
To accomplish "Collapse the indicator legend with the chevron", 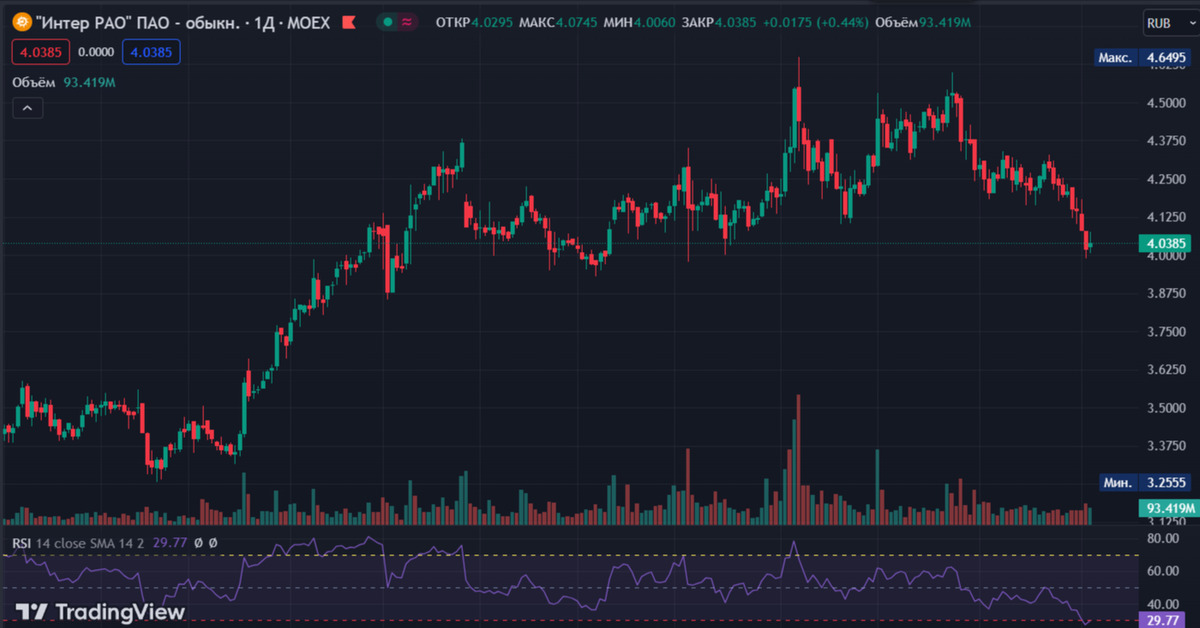I will (27, 108).
